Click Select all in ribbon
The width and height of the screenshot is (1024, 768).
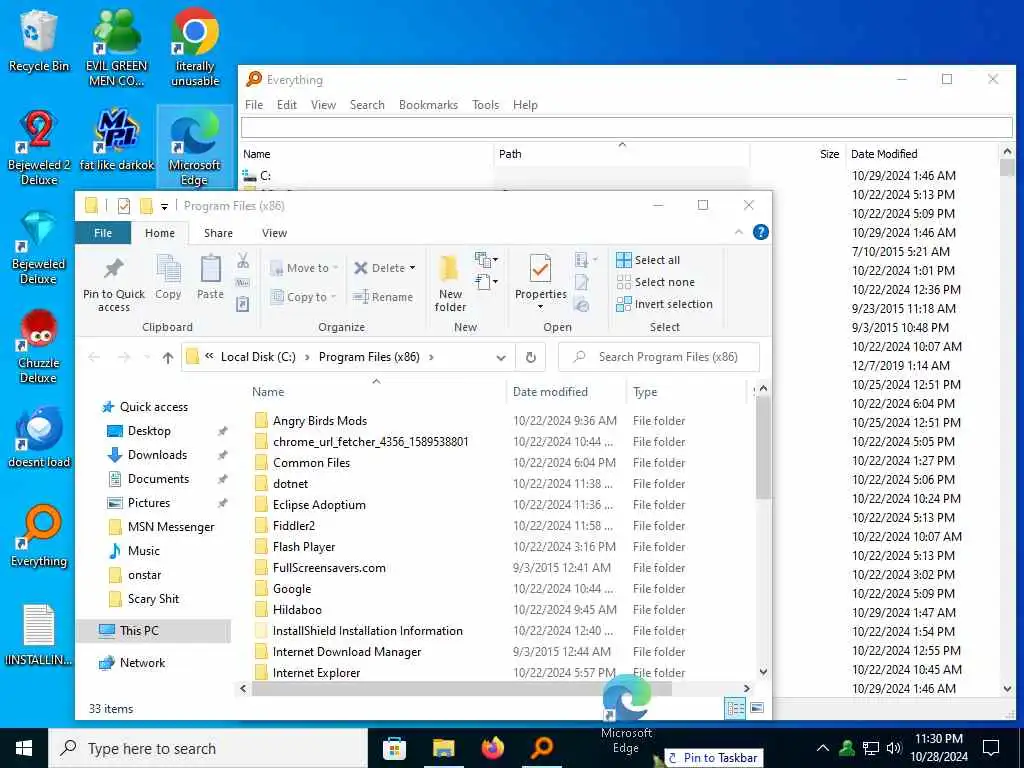(648, 260)
